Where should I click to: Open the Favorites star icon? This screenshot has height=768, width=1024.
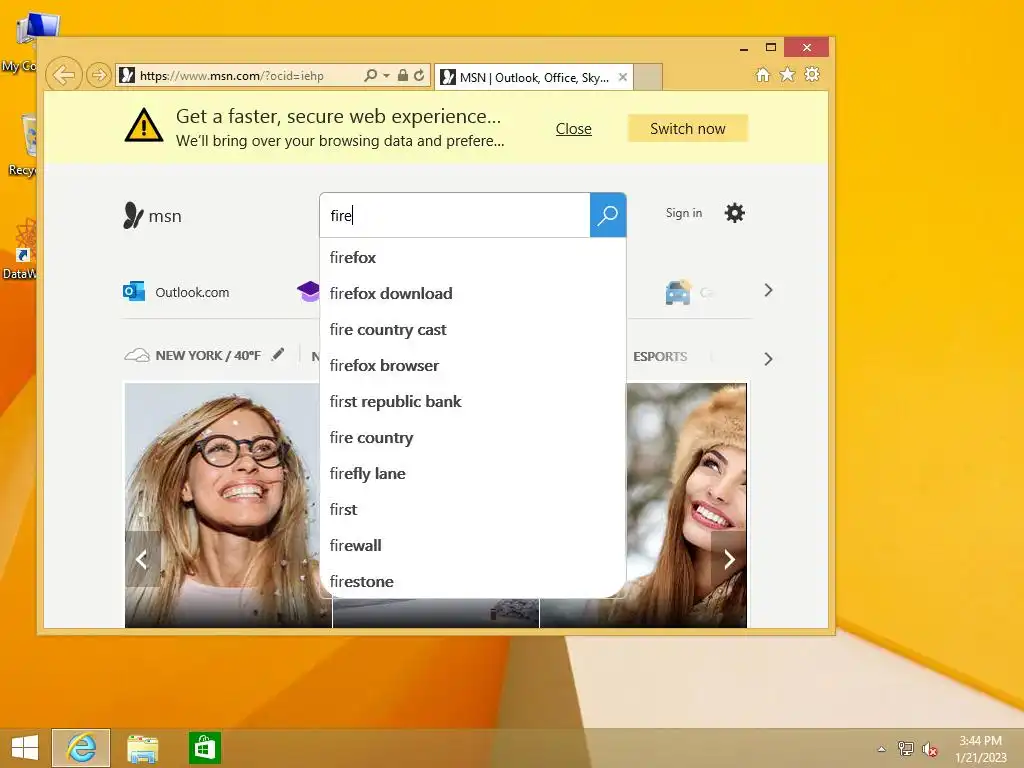click(788, 75)
